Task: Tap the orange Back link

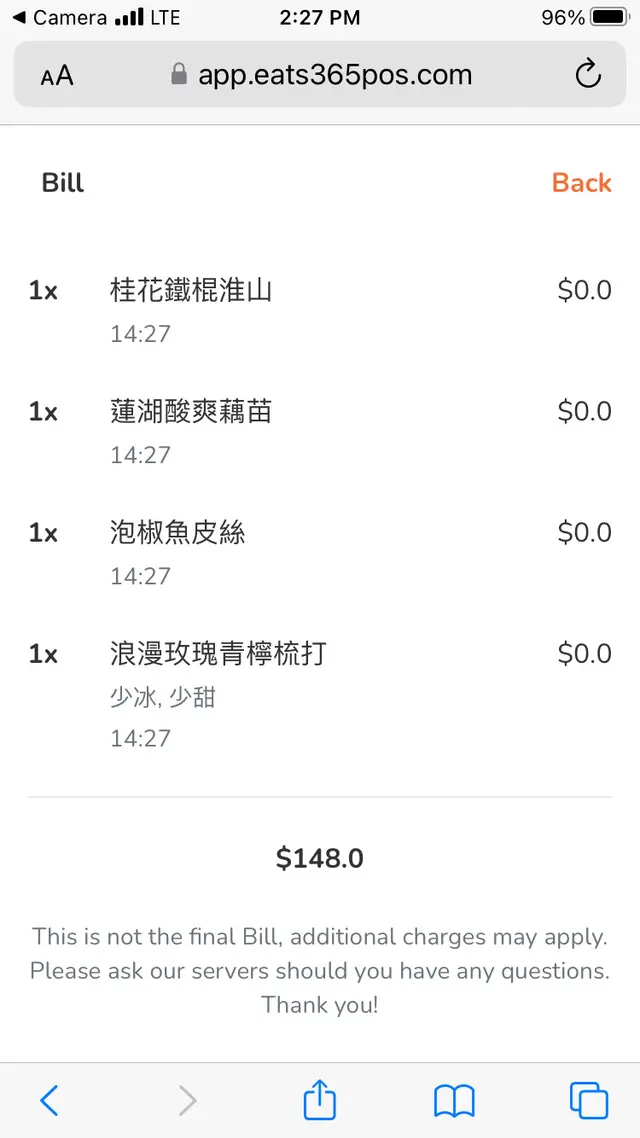Action: pyautogui.click(x=581, y=183)
